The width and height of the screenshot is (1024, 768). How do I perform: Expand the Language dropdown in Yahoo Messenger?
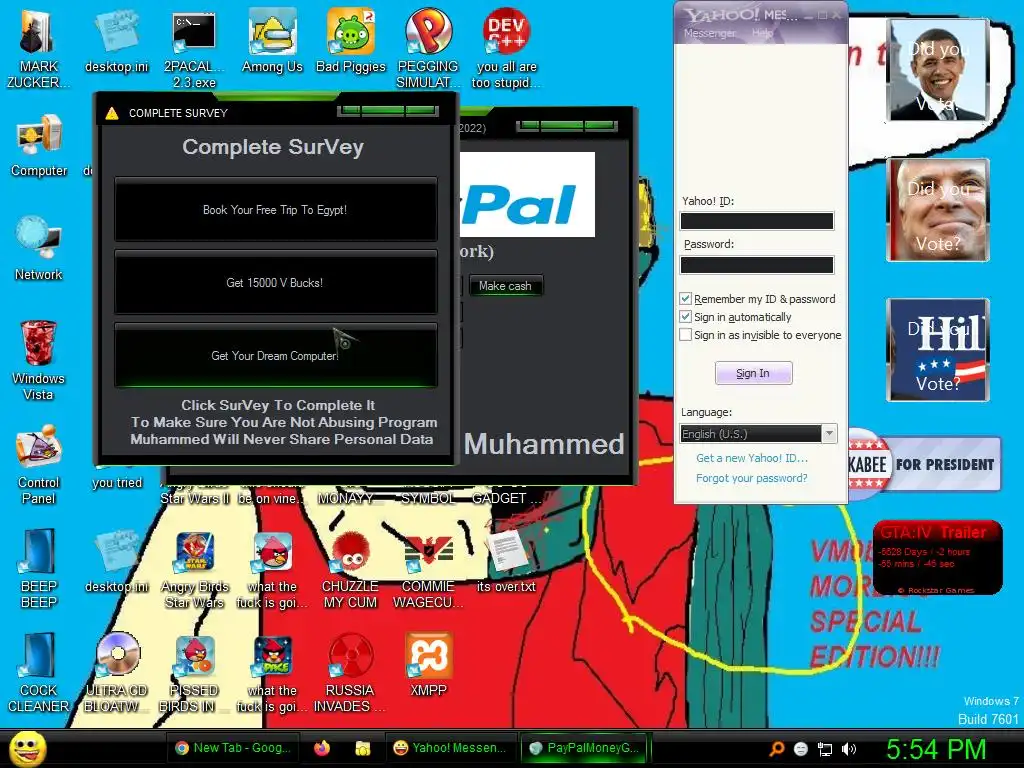[x=829, y=434]
